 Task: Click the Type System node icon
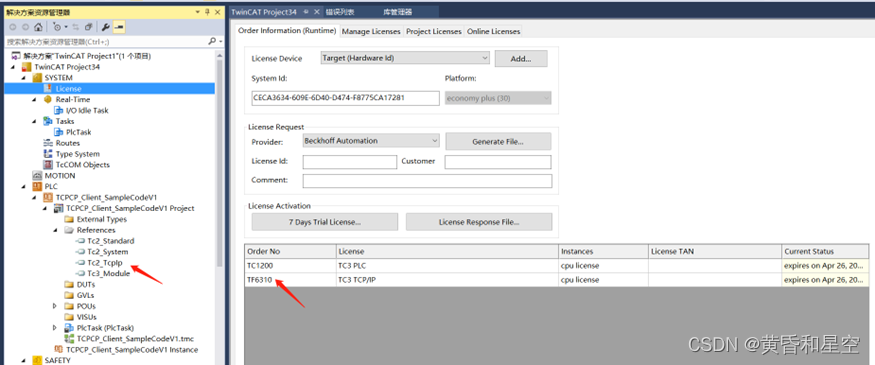pos(48,153)
